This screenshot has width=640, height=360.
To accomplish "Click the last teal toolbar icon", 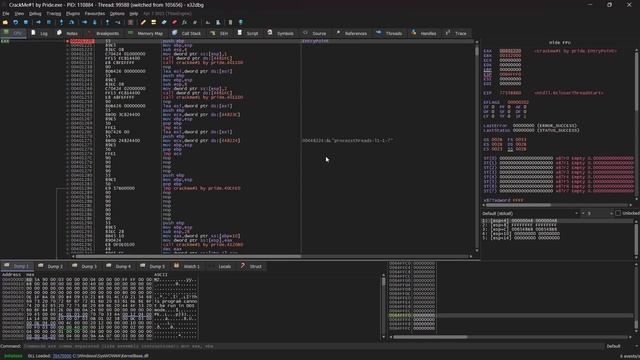I will 241,22.
